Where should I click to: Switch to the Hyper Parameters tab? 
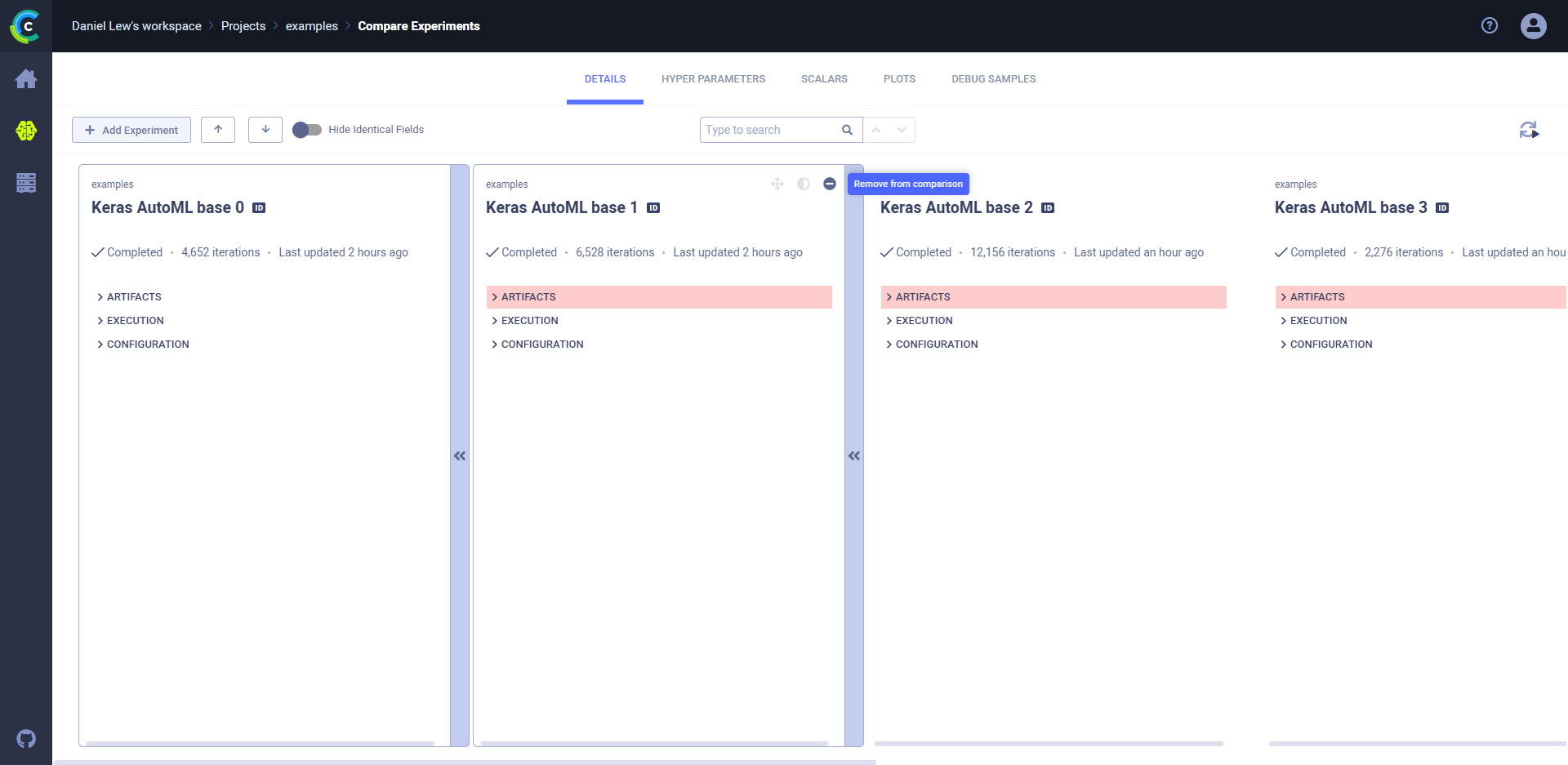click(713, 79)
